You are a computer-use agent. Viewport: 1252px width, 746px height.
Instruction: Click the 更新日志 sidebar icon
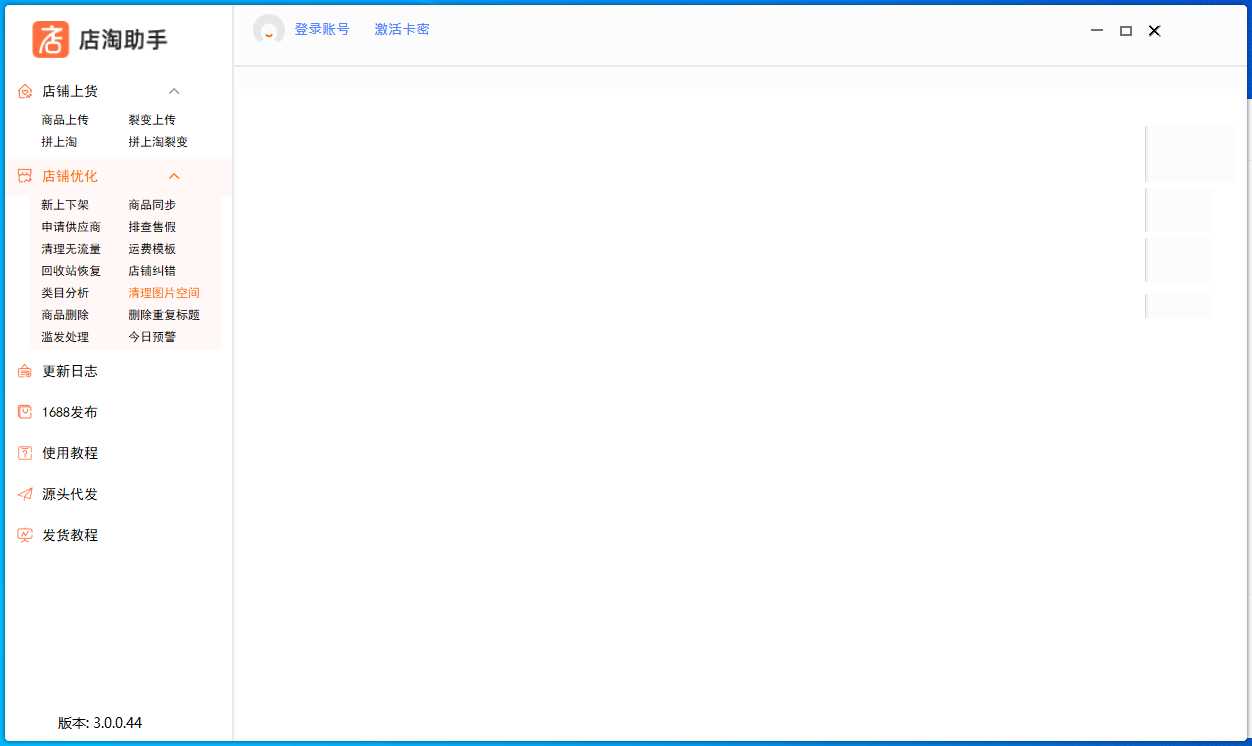pos(24,371)
